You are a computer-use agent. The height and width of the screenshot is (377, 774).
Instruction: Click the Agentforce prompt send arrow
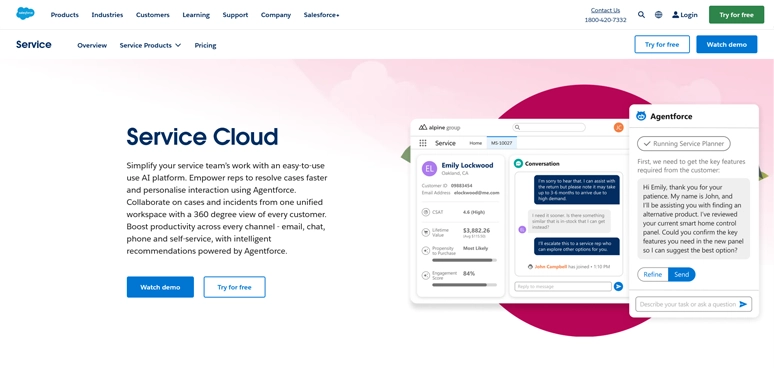pos(743,304)
